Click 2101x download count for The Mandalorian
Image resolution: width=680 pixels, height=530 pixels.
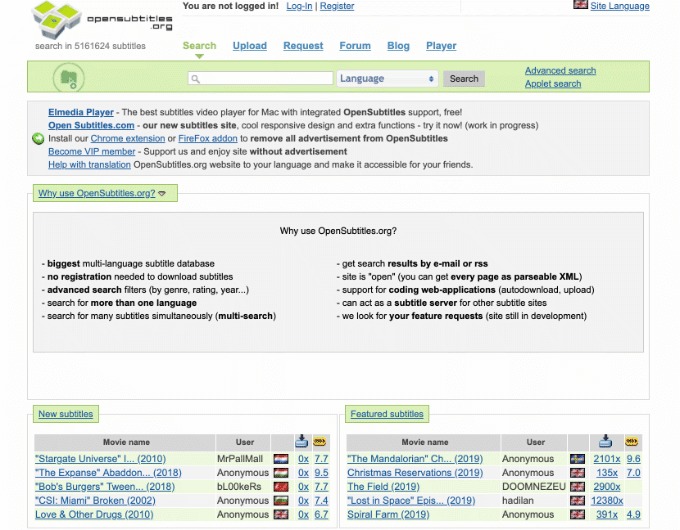click(x=607, y=459)
